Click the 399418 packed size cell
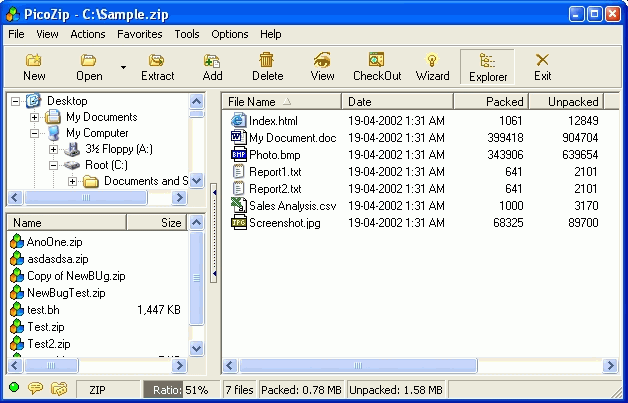Viewport: 628px width, 403px height. pos(505,138)
